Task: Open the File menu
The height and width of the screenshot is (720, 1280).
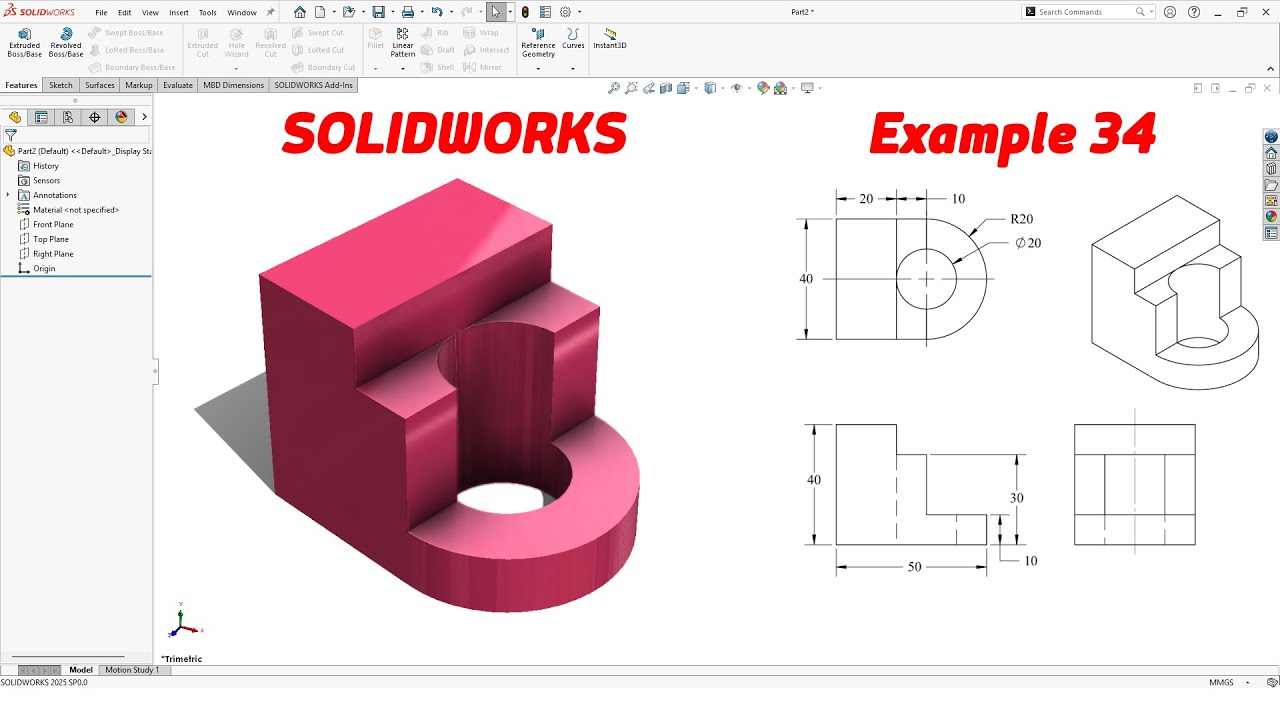Action: click(101, 13)
